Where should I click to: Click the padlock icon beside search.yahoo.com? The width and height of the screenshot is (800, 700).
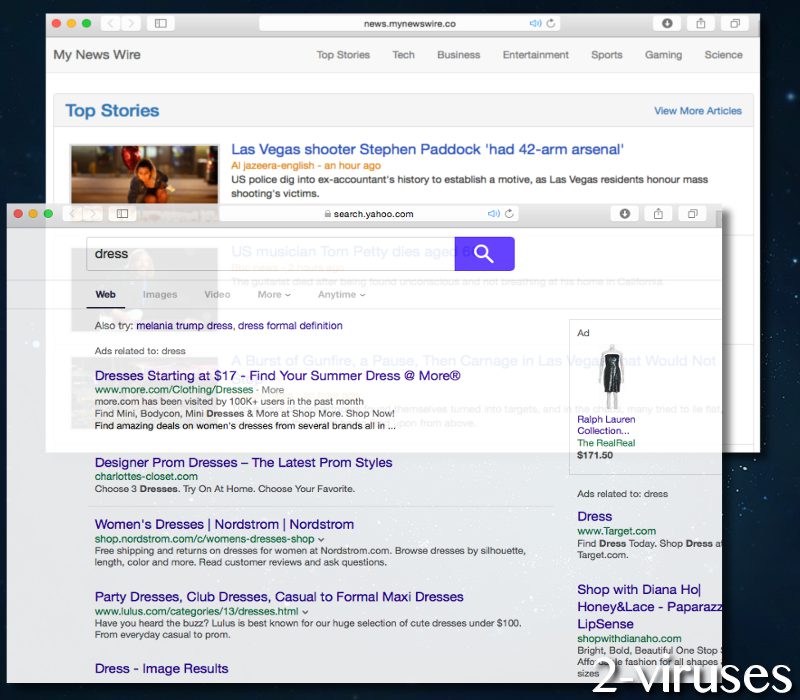tap(328, 213)
